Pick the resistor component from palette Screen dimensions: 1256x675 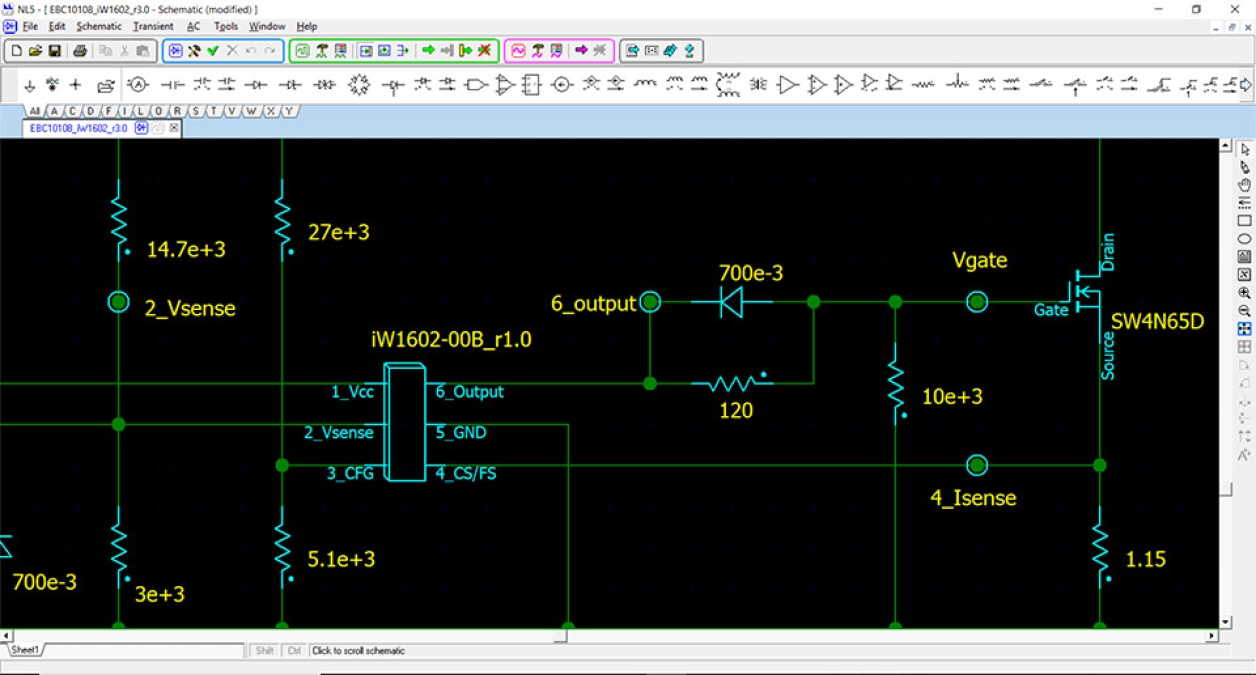coord(922,85)
